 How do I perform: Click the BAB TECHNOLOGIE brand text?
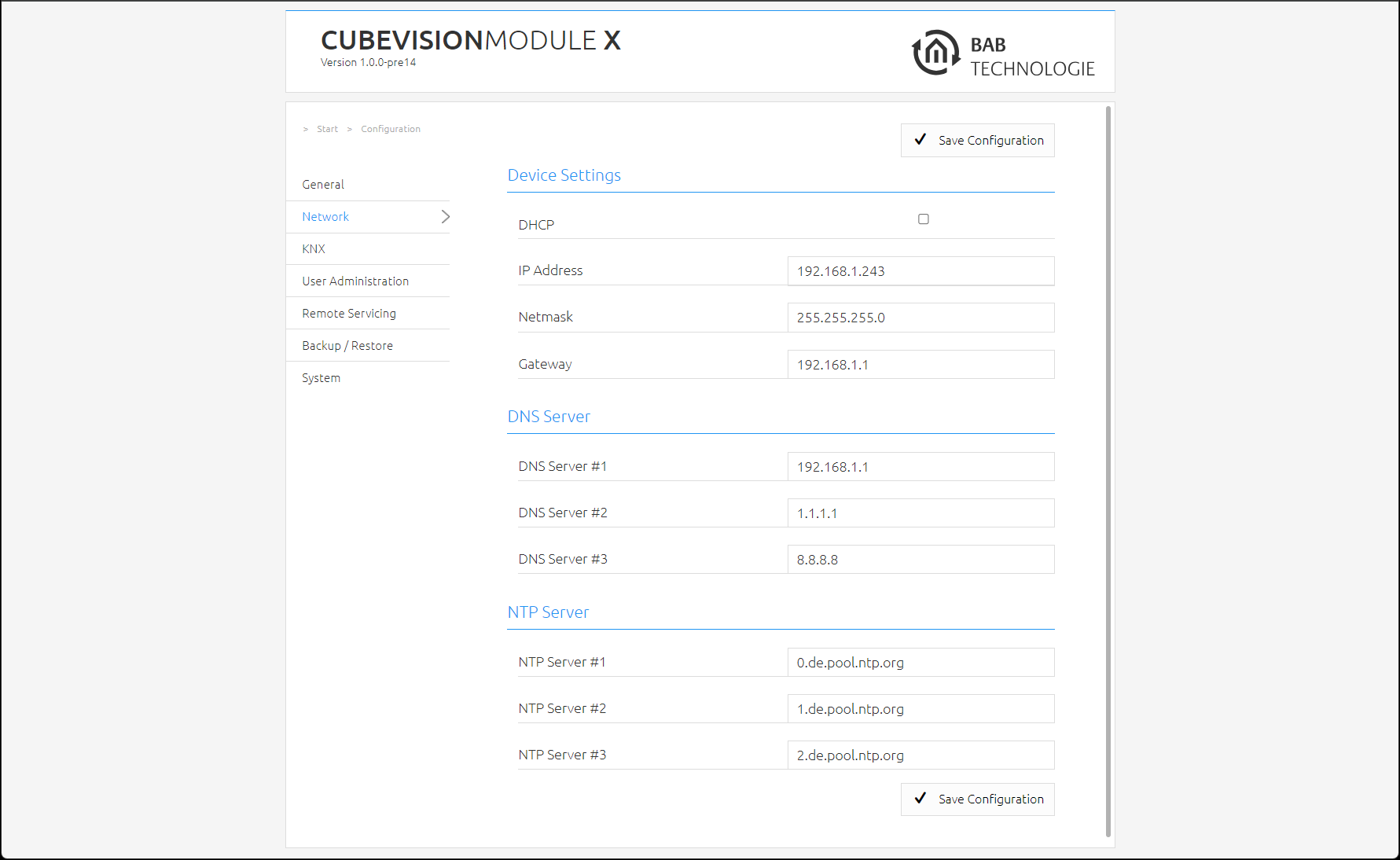coord(1032,57)
